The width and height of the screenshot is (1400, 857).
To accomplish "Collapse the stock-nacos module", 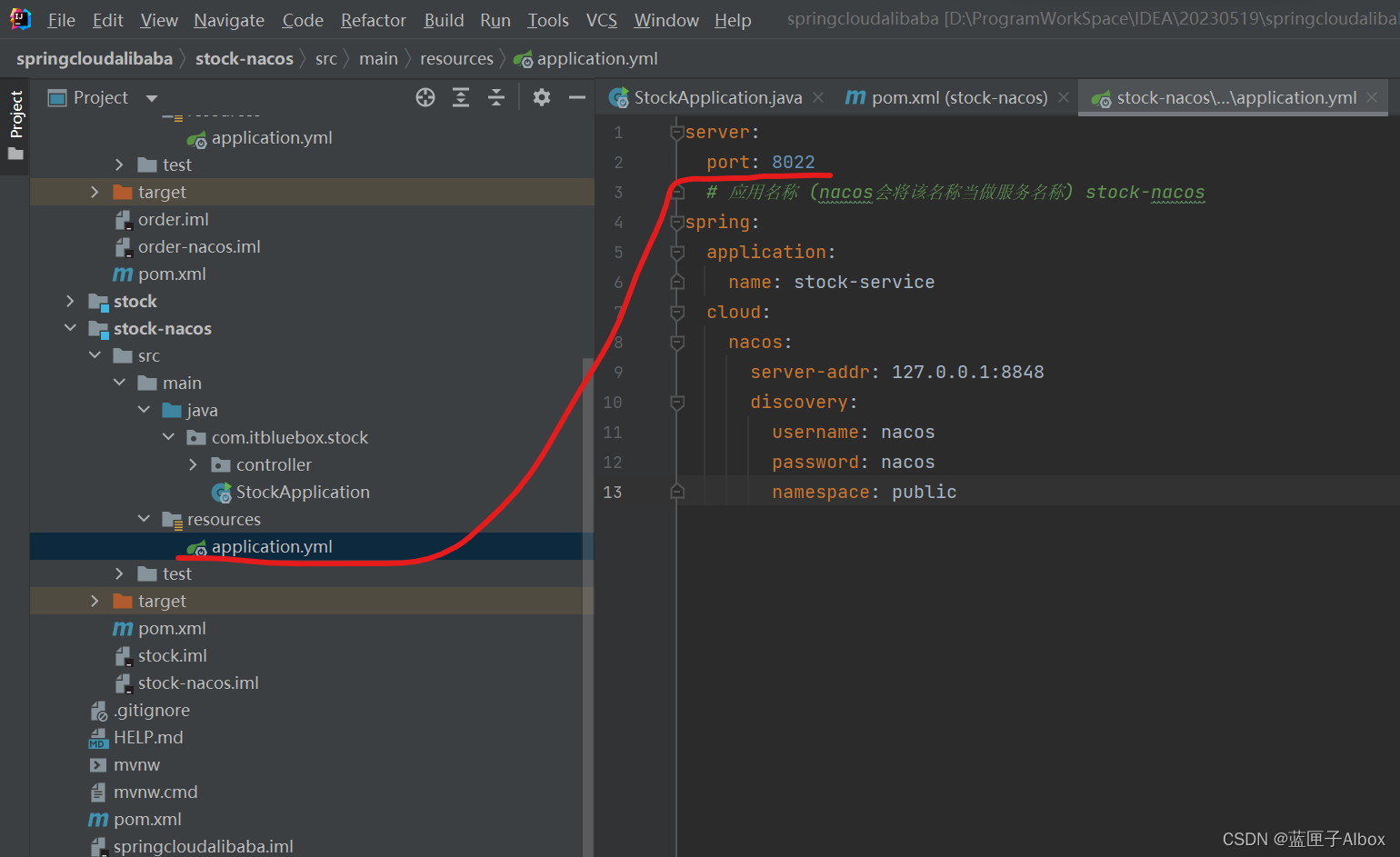I will click(71, 328).
